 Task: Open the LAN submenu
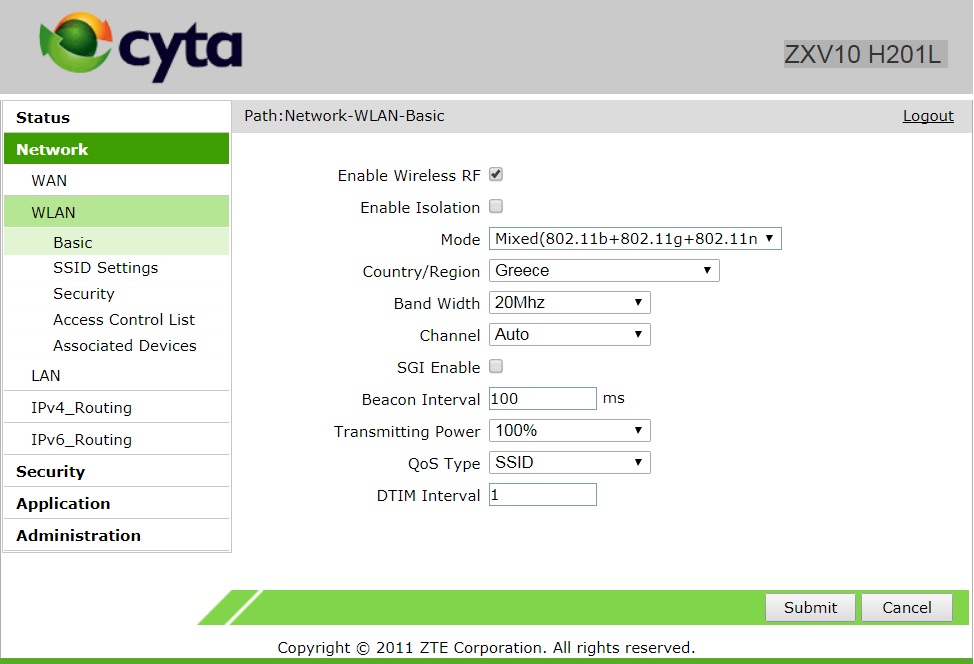pyautogui.click(x=117, y=376)
